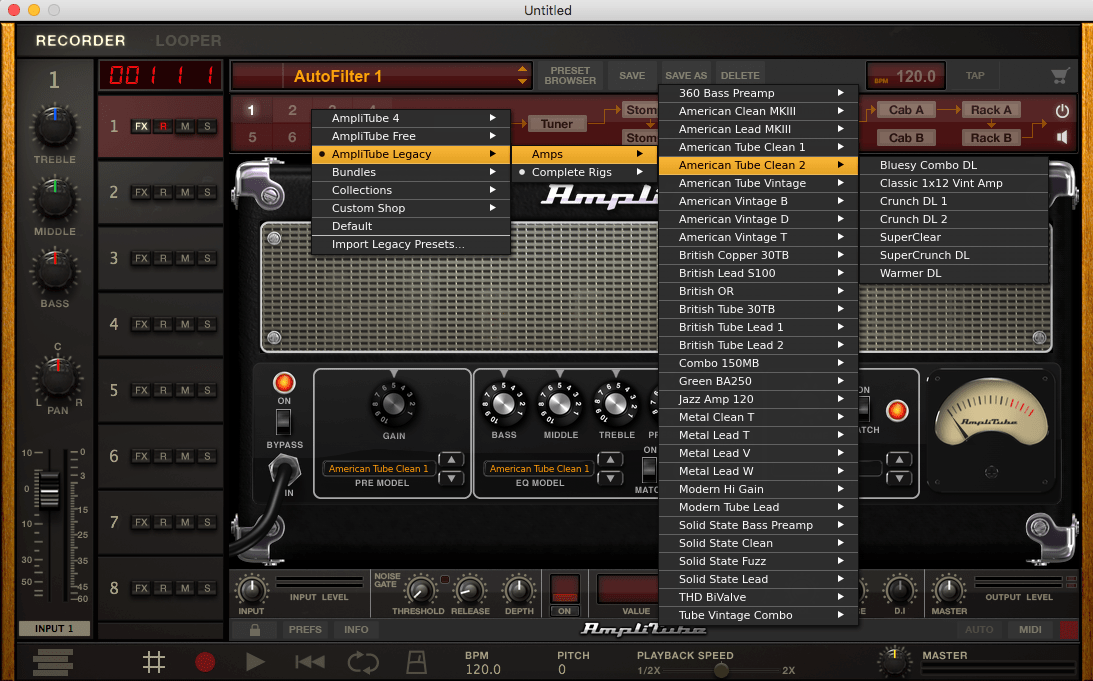Start recording with the red record button
This screenshot has width=1093, height=681.
(205, 662)
